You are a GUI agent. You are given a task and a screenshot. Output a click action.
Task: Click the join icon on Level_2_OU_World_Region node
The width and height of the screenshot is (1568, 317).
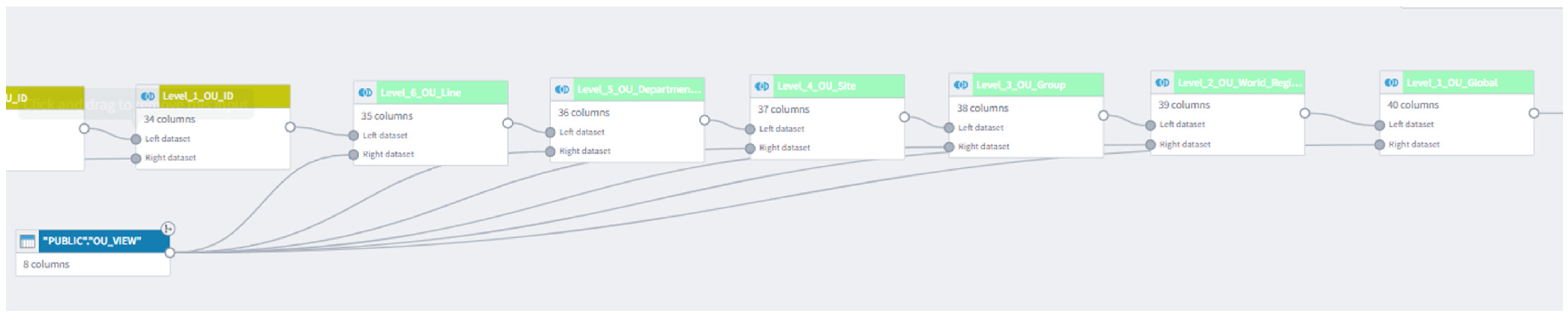pos(1163,83)
